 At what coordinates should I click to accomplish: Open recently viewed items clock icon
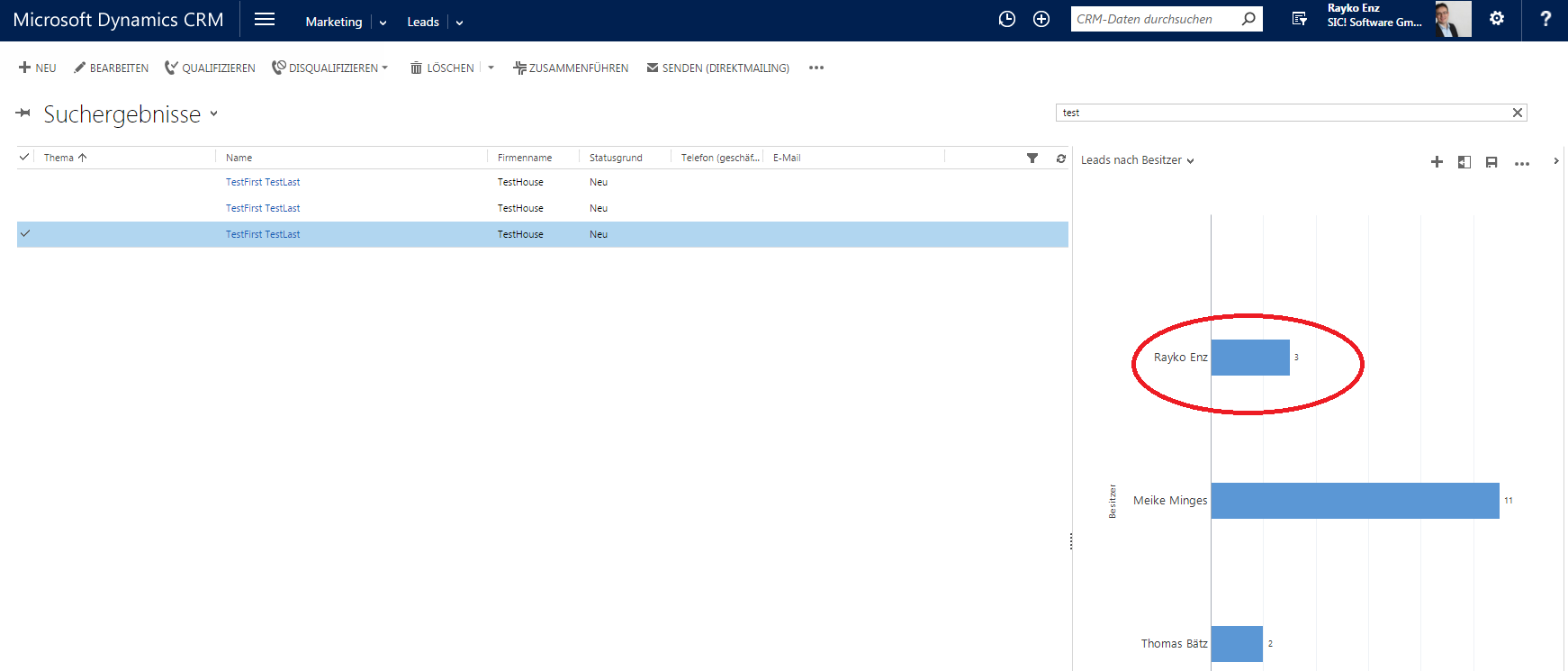click(x=1007, y=19)
